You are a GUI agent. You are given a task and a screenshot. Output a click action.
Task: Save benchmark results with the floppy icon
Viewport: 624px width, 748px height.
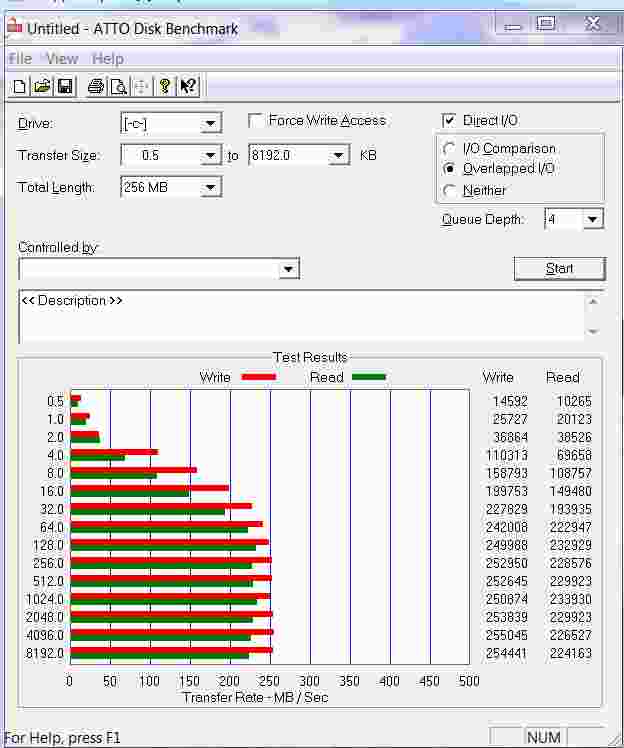click(x=65, y=86)
